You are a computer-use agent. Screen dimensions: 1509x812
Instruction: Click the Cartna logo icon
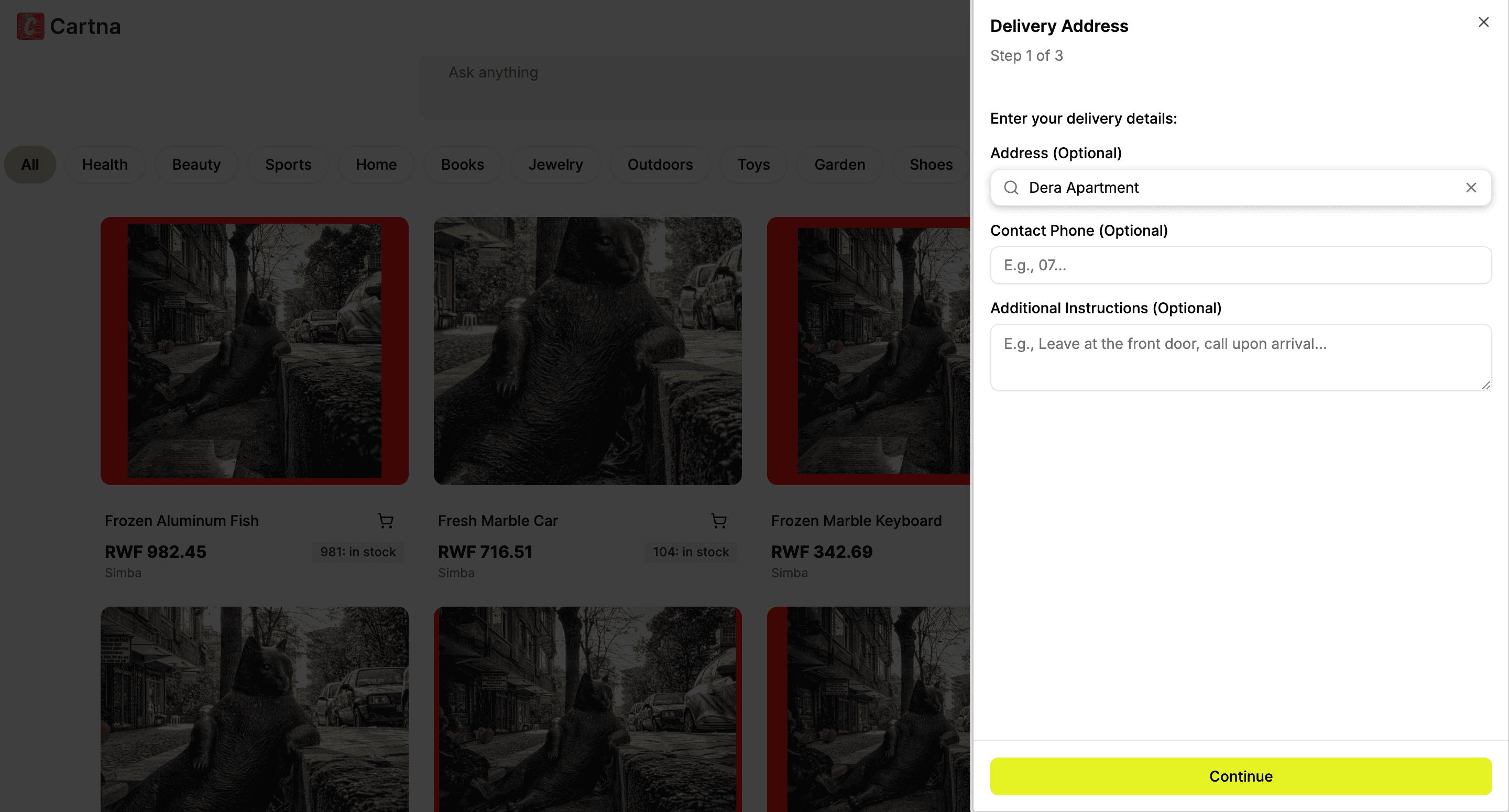pos(30,26)
